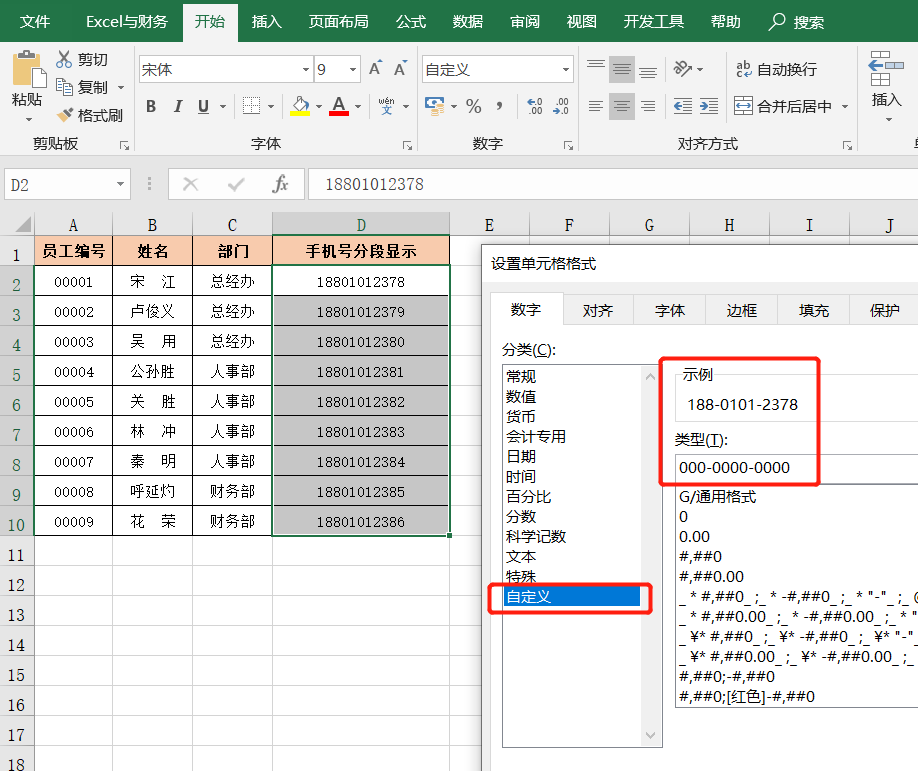
Task: Apply cell borders icon
Action: pyautogui.click(x=252, y=107)
